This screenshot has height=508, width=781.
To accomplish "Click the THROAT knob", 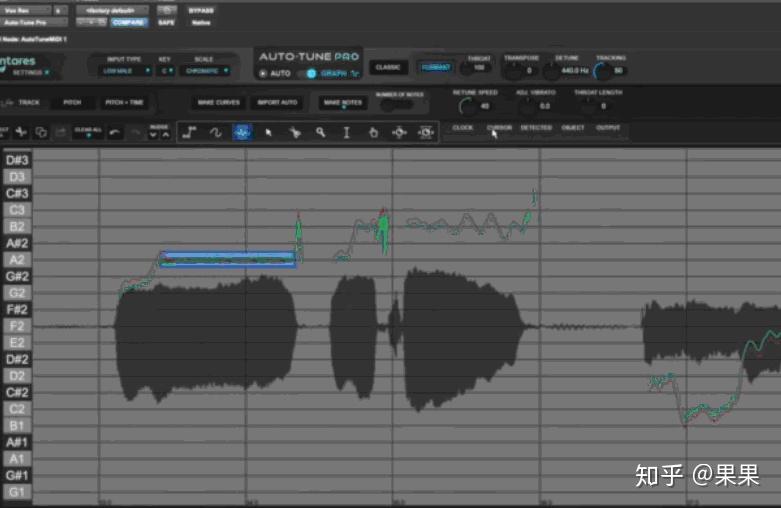I will [x=466, y=69].
